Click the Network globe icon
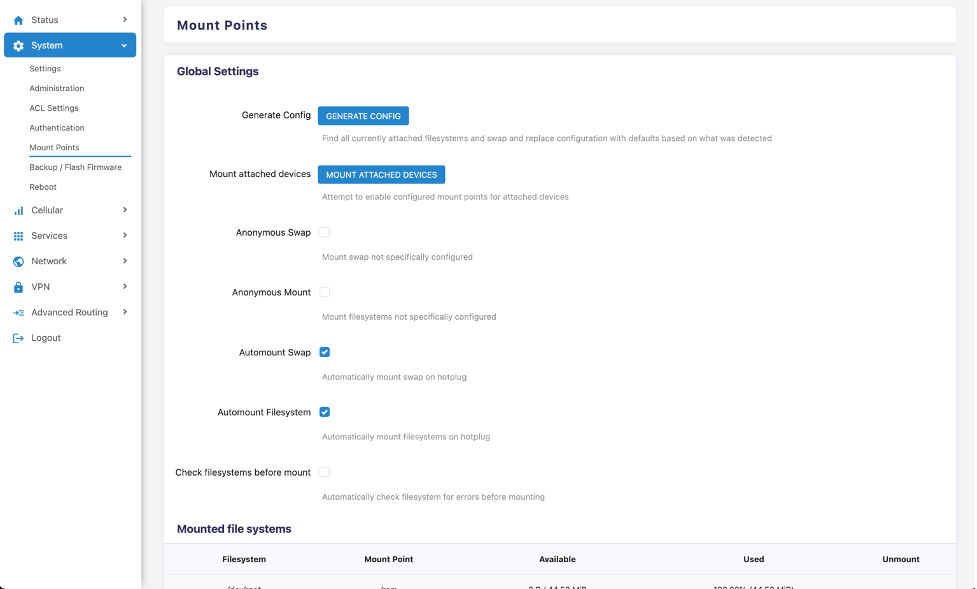The image size is (977, 589). [18, 262]
